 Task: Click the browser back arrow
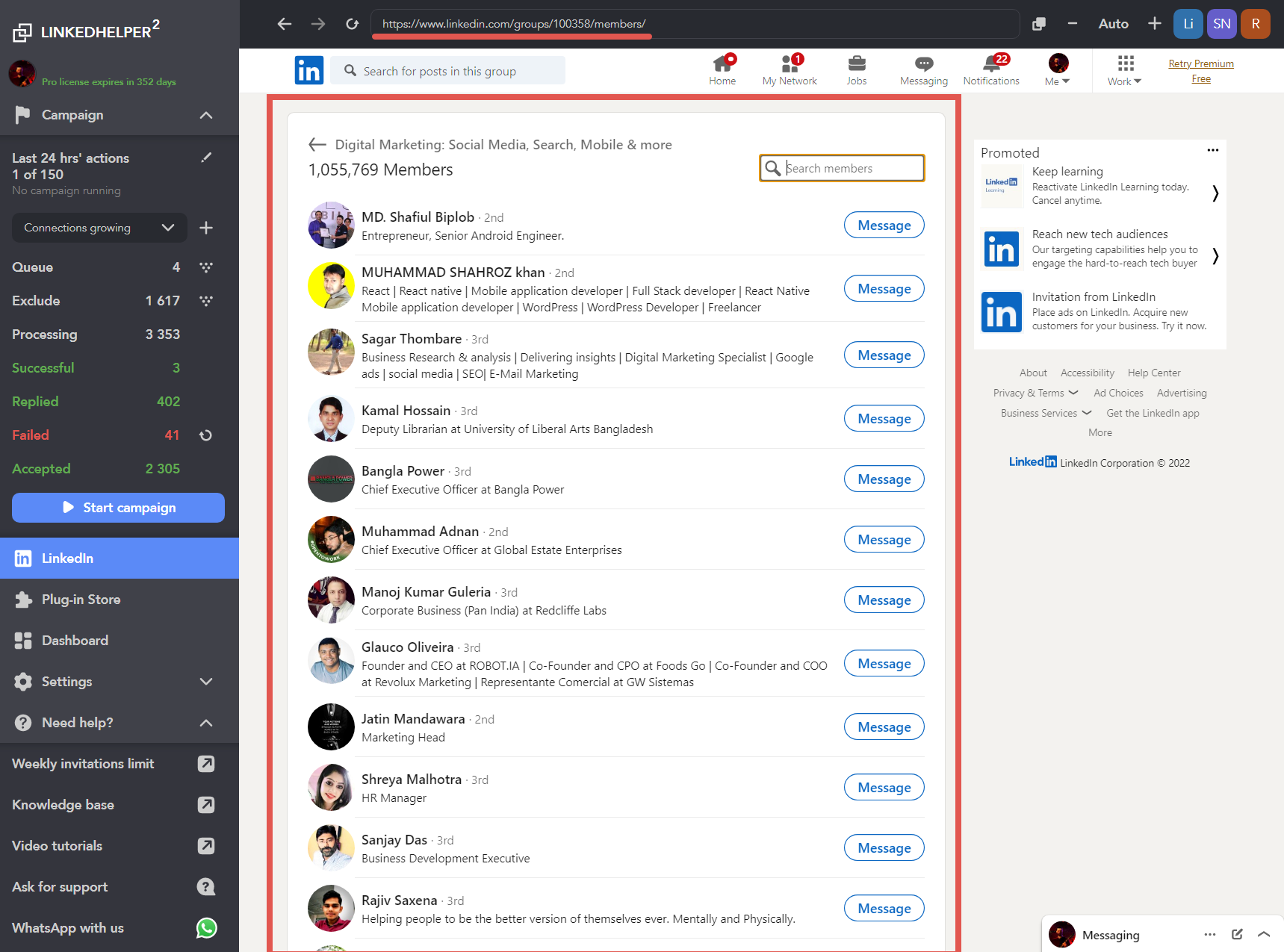[284, 24]
